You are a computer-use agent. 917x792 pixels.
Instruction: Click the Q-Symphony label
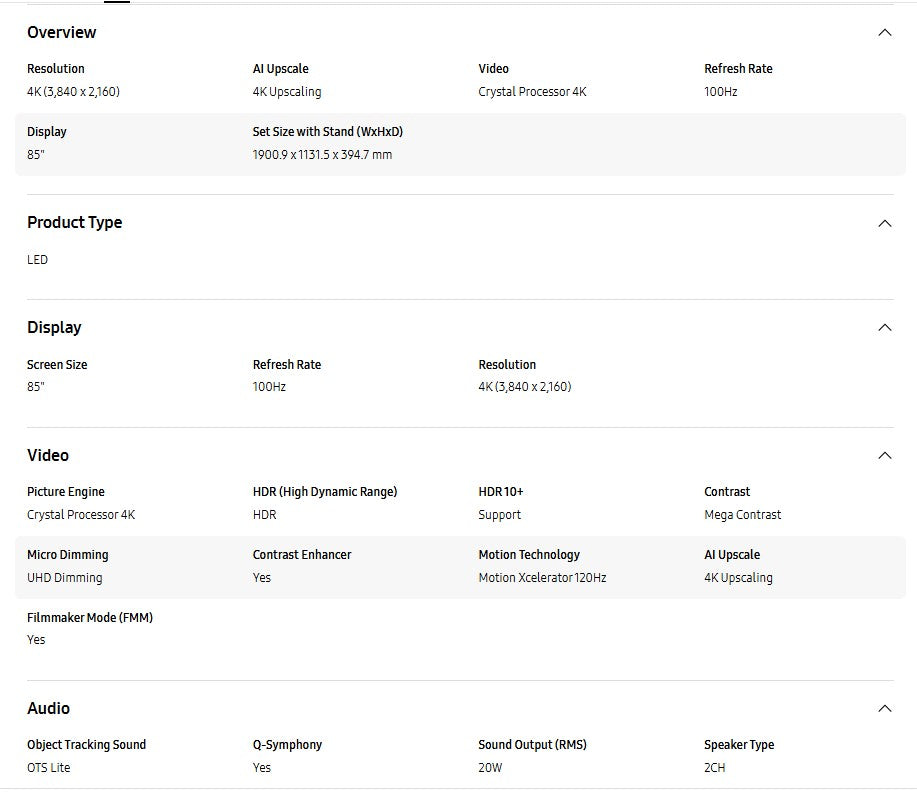tap(287, 745)
